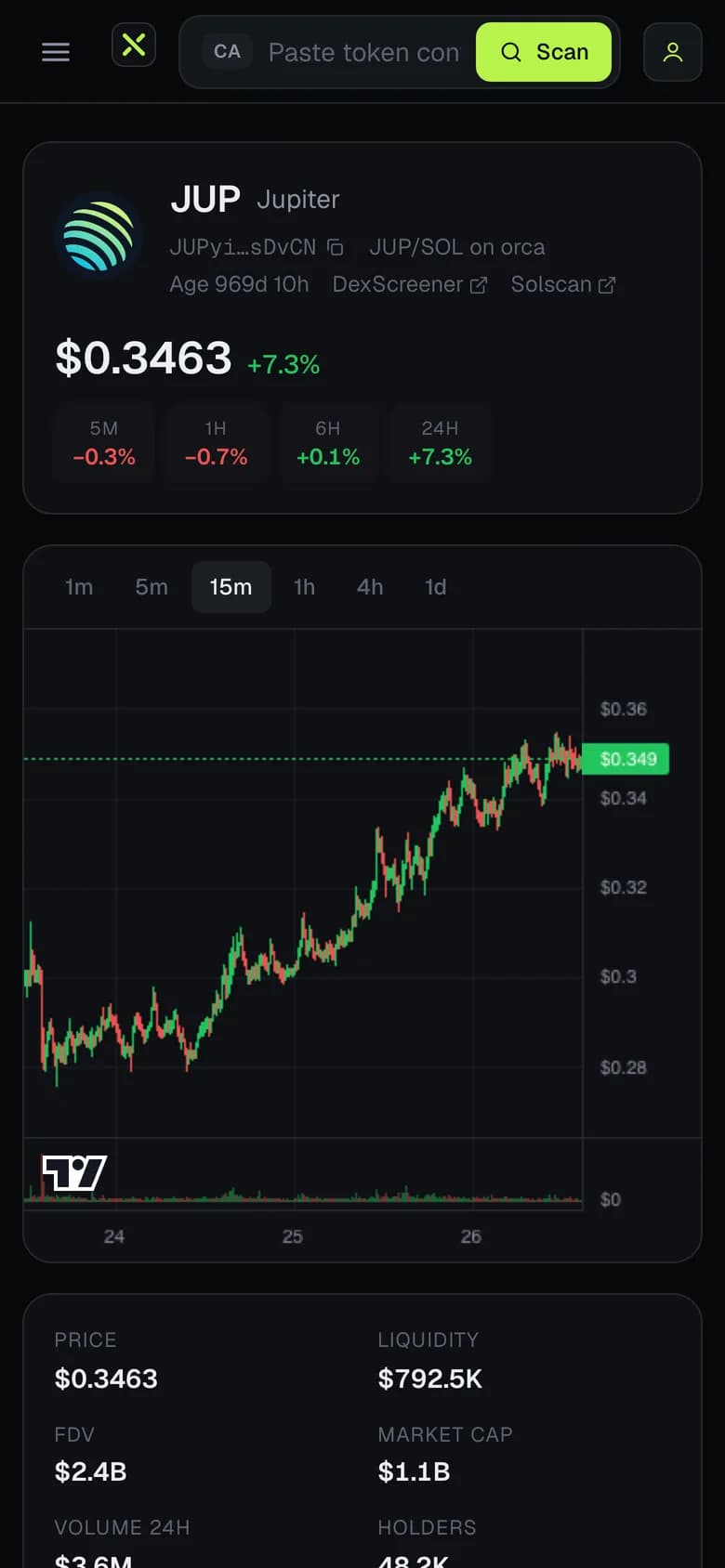Click the $0.34 axis label
The height and width of the screenshot is (1568, 725).
click(623, 799)
